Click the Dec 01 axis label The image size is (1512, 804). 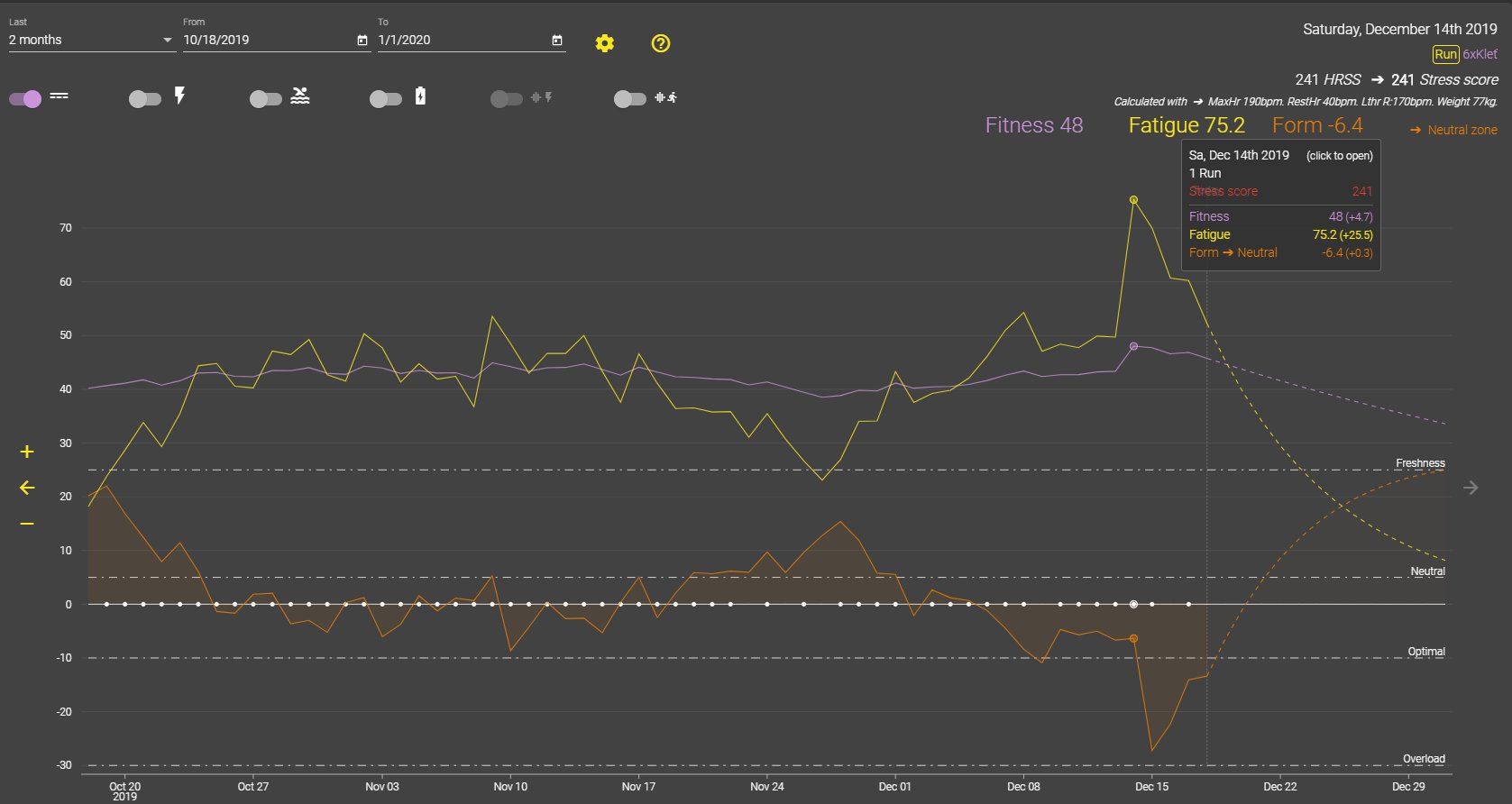coord(894,786)
